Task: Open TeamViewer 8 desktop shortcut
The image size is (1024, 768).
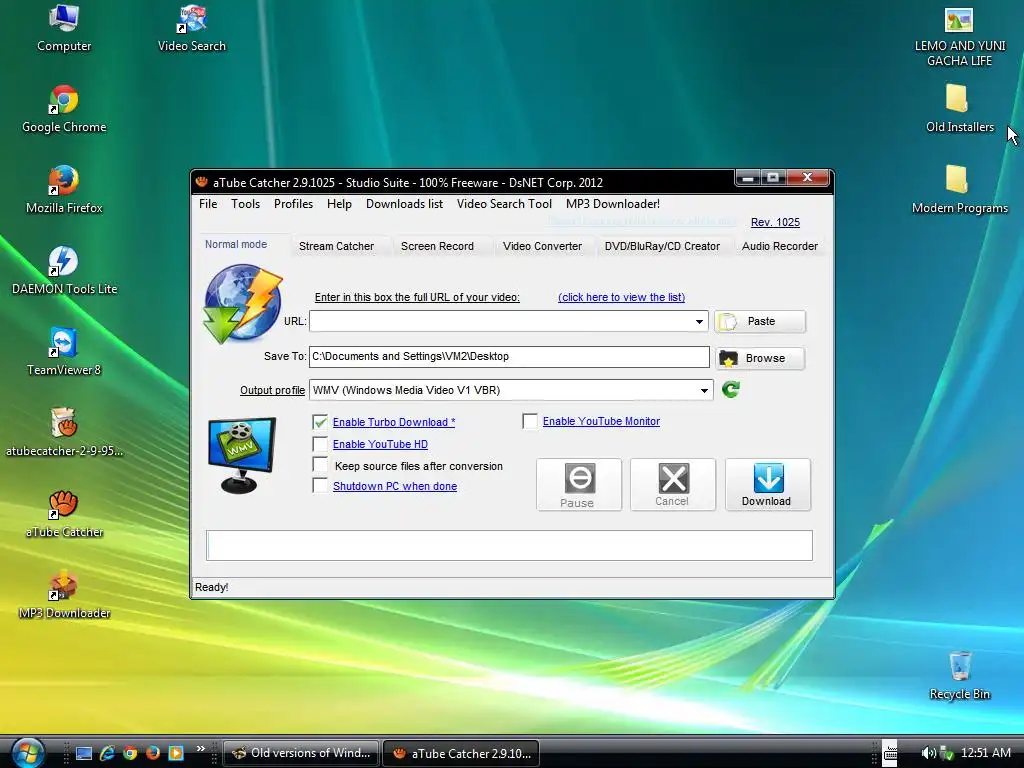Action: (64, 352)
